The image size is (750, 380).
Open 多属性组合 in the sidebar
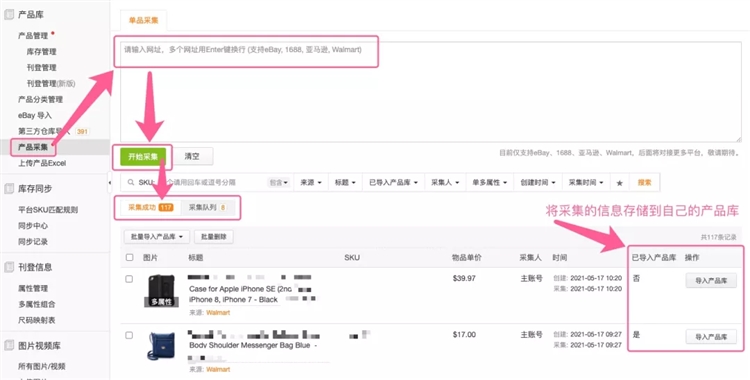[37, 304]
